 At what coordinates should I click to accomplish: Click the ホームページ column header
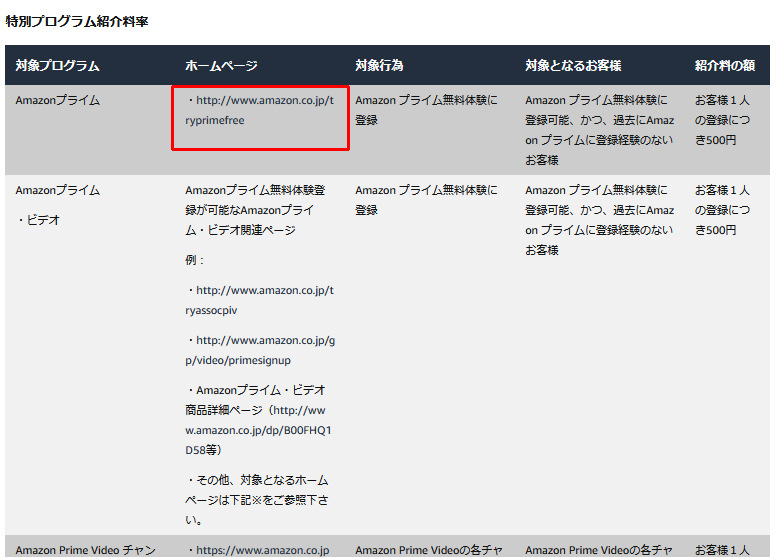(222, 66)
